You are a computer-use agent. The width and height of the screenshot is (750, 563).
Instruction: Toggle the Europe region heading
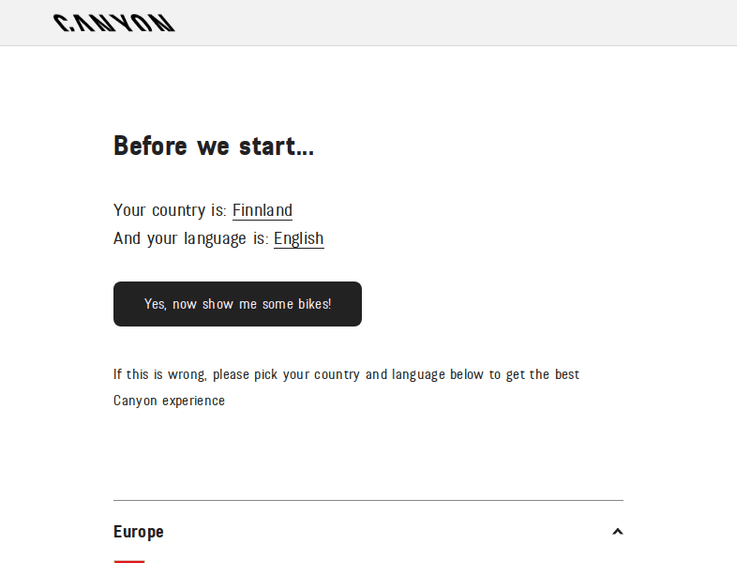139,532
